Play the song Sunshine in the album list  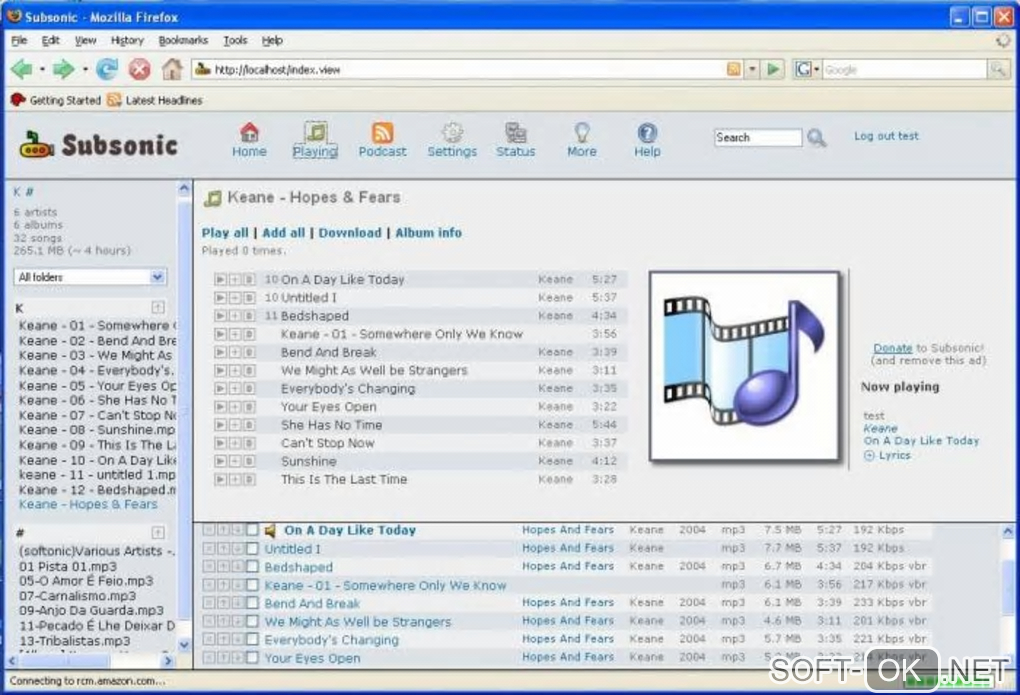221,461
